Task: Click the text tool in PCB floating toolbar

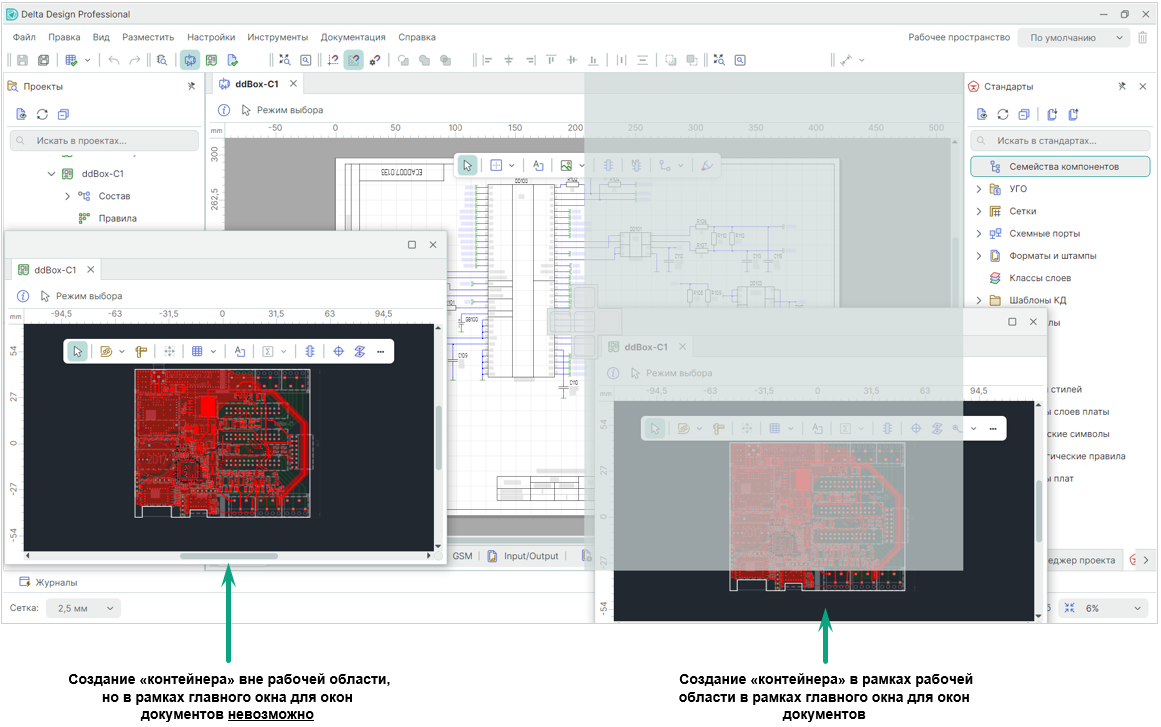Action: click(x=240, y=351)
